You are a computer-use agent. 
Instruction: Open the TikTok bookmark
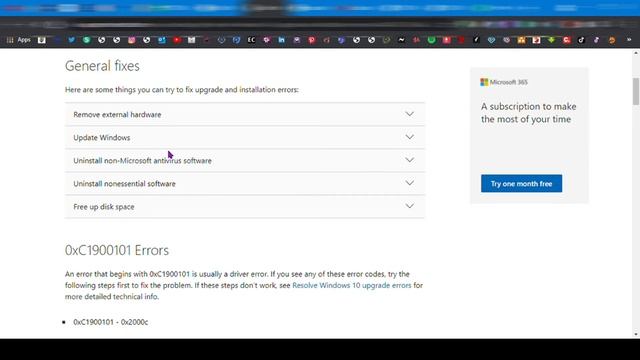tap(581, 40)
